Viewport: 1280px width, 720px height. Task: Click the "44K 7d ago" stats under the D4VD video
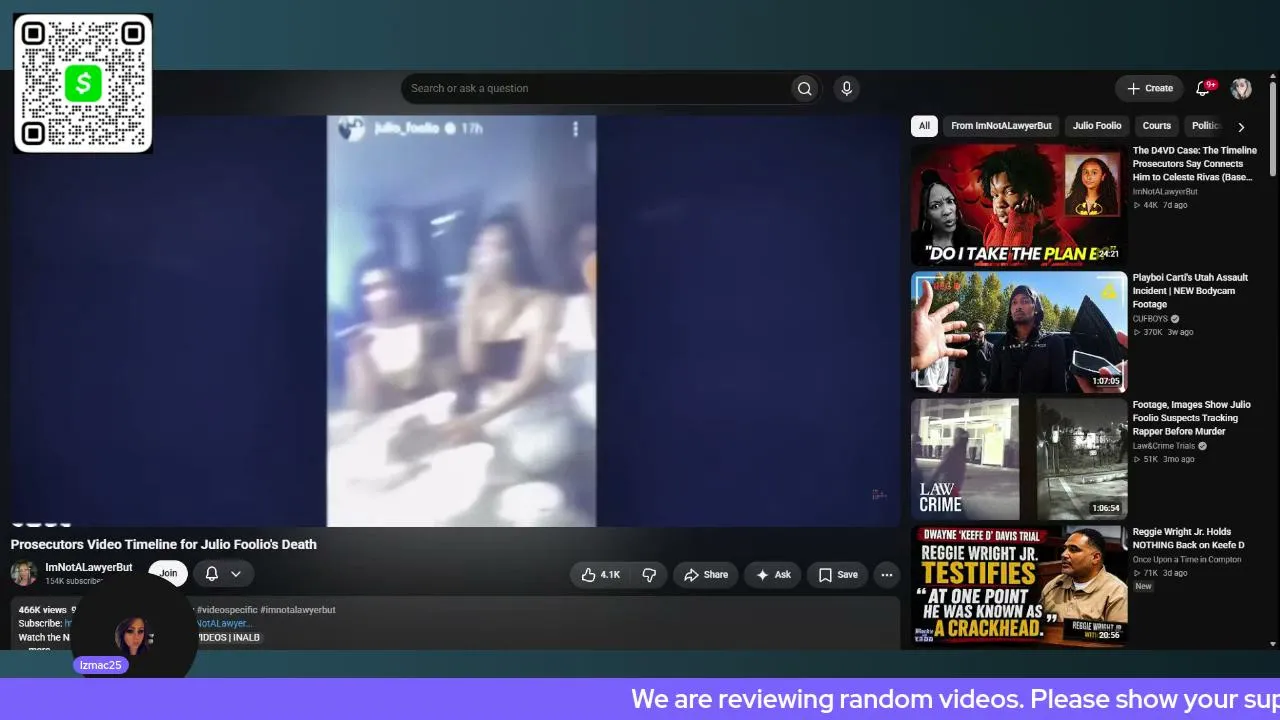pos(1161,206)
